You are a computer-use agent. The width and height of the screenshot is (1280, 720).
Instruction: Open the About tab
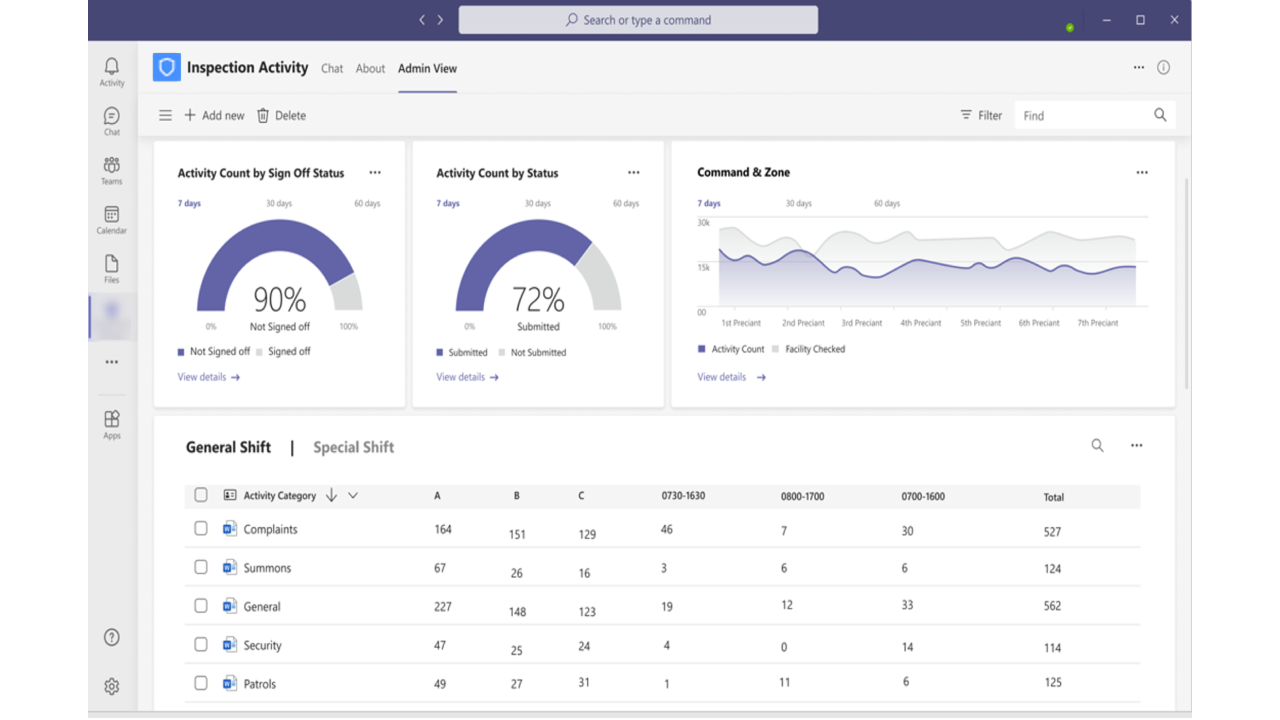(370, 69)
